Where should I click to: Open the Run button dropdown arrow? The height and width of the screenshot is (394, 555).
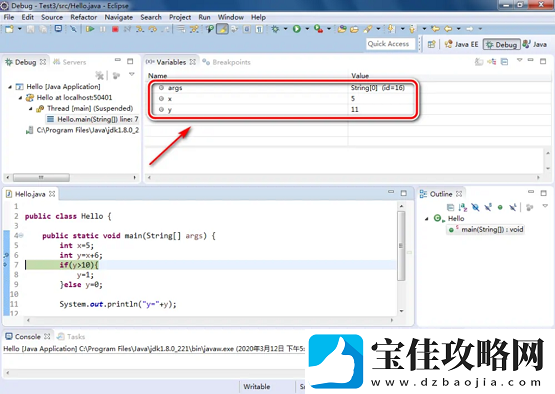click(307, 29)
